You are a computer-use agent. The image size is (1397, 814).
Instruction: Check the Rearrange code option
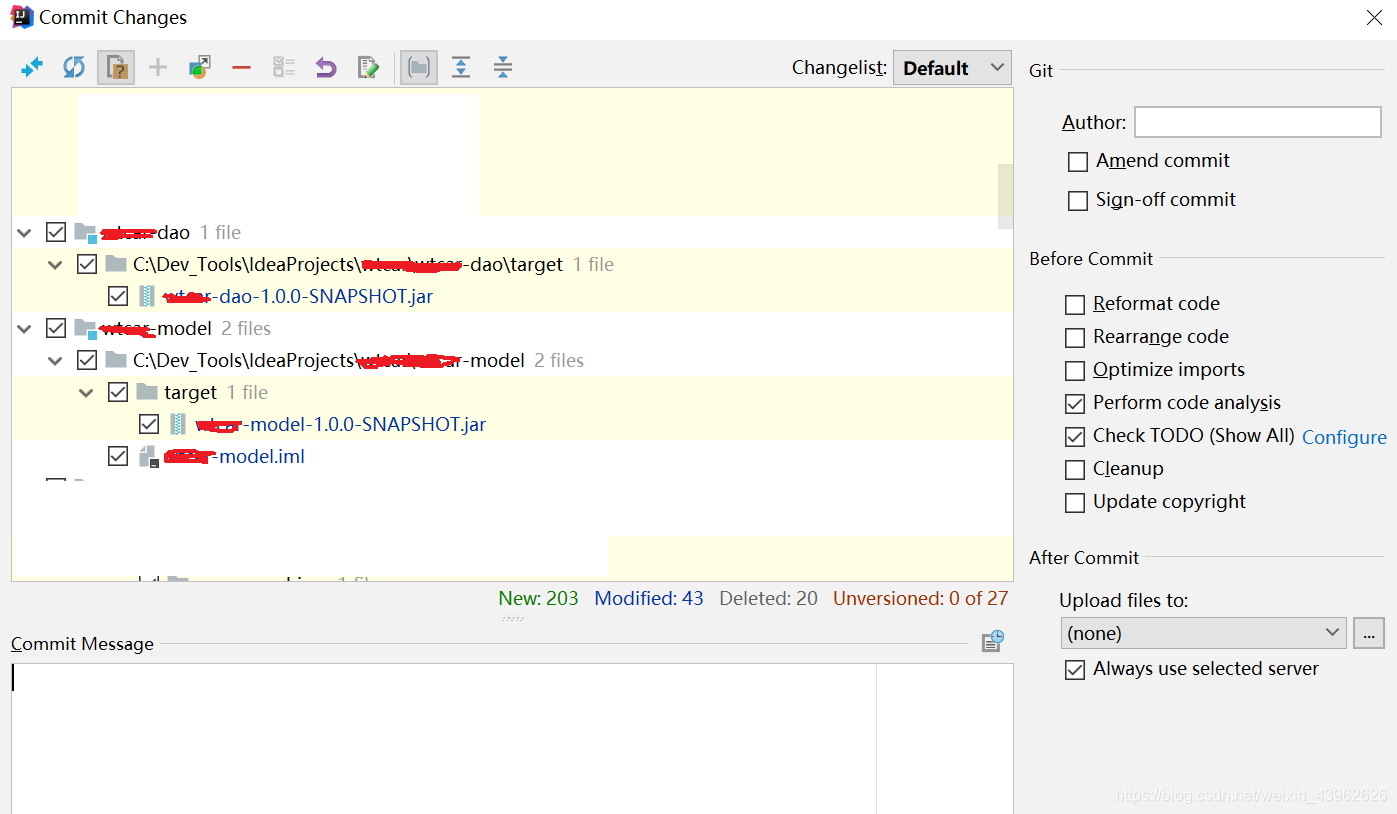[1074, 338]
